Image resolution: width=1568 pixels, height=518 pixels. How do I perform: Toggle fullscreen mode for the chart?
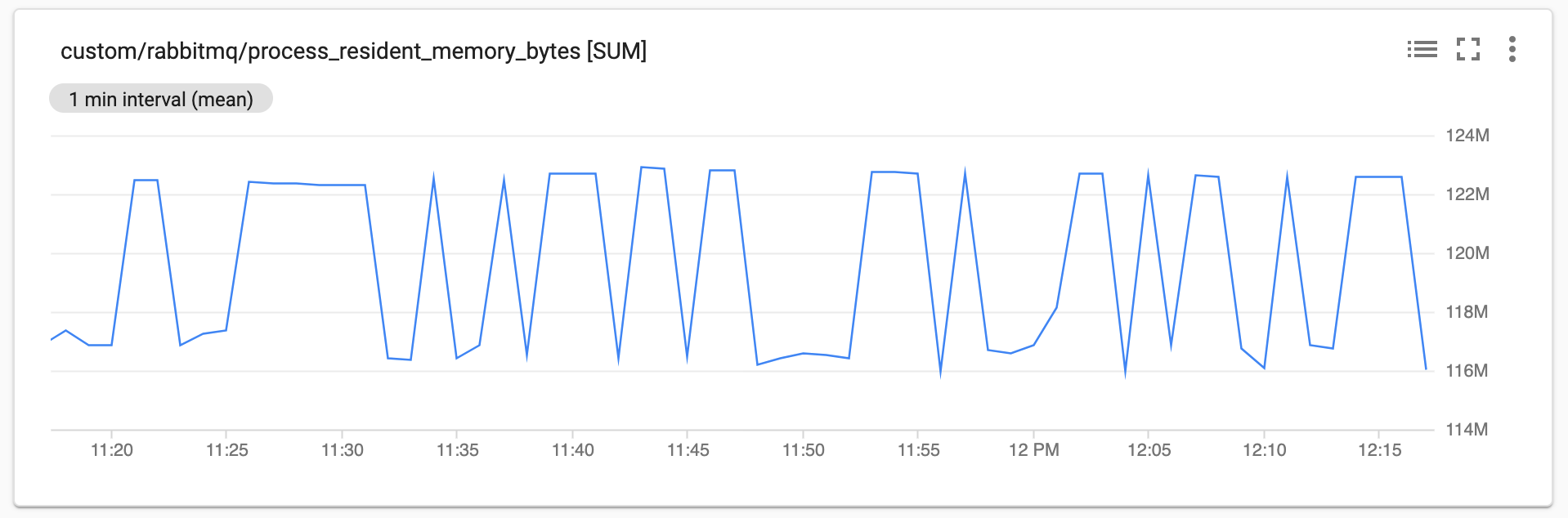tap(1469, 50)
